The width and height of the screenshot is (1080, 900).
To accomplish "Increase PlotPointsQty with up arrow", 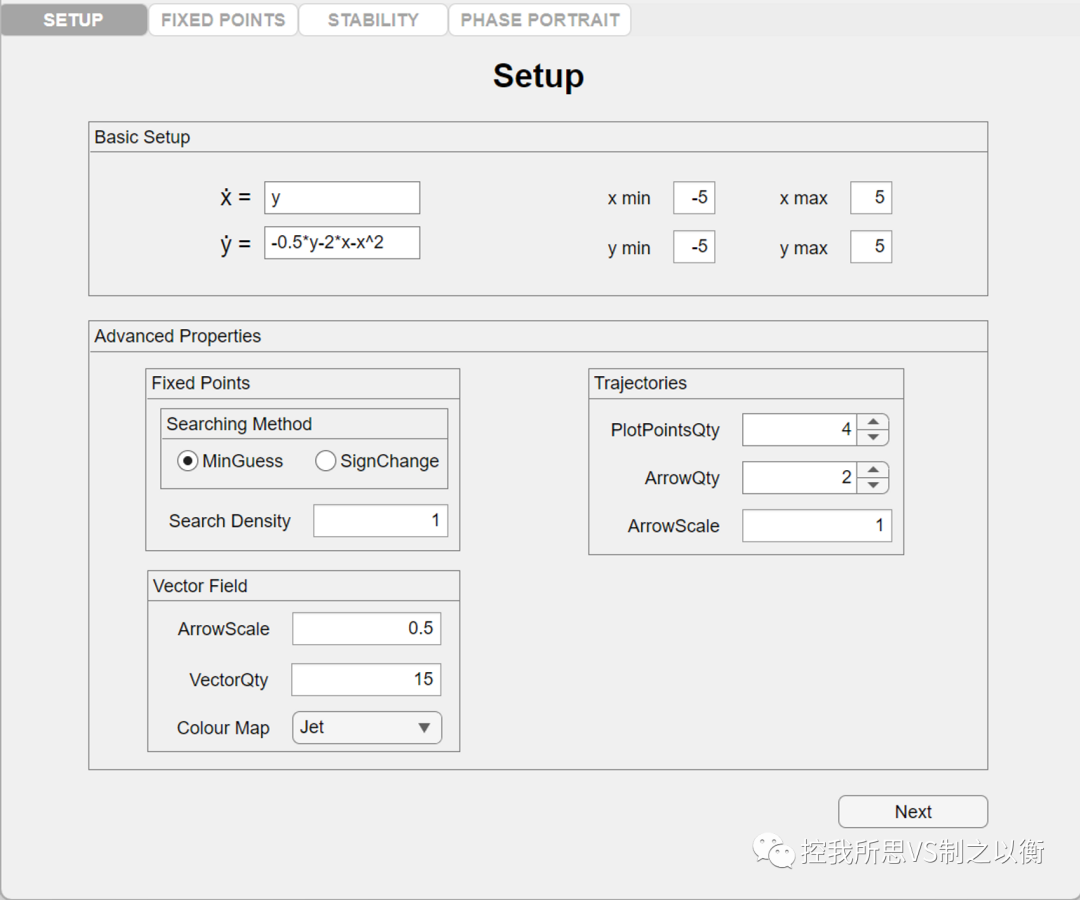I will [873, 422].
